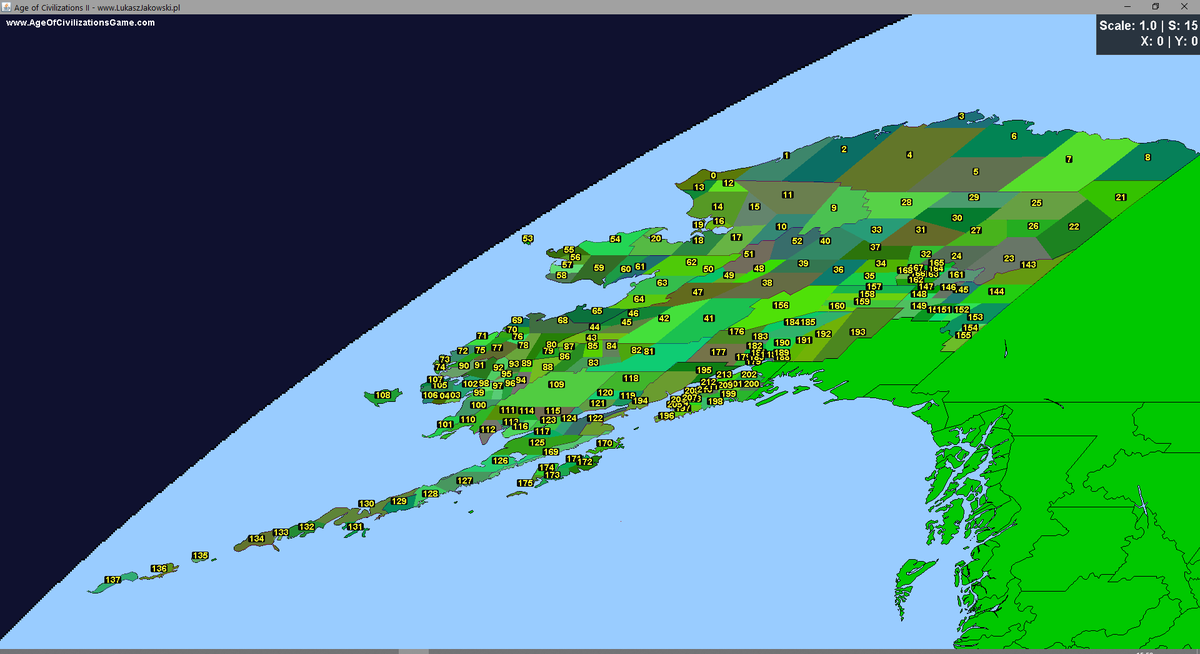Click province number 29 on the map
This screenshot has height=654, width=1200.
point(974,198)
